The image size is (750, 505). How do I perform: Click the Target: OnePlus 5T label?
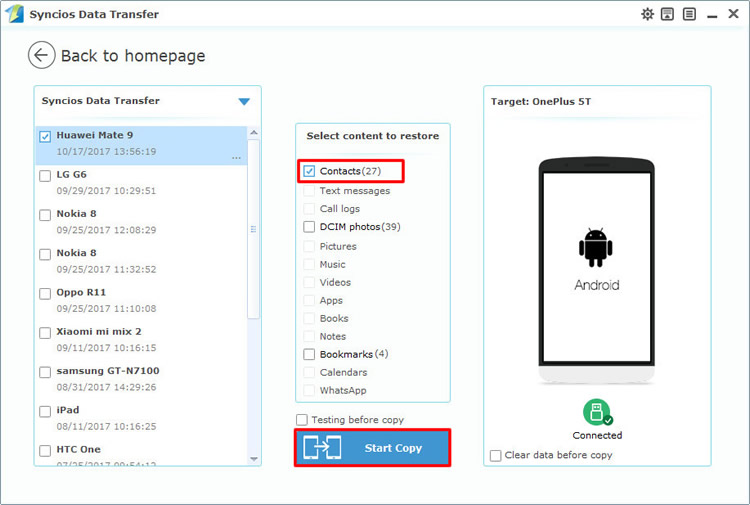coord(540,102)
